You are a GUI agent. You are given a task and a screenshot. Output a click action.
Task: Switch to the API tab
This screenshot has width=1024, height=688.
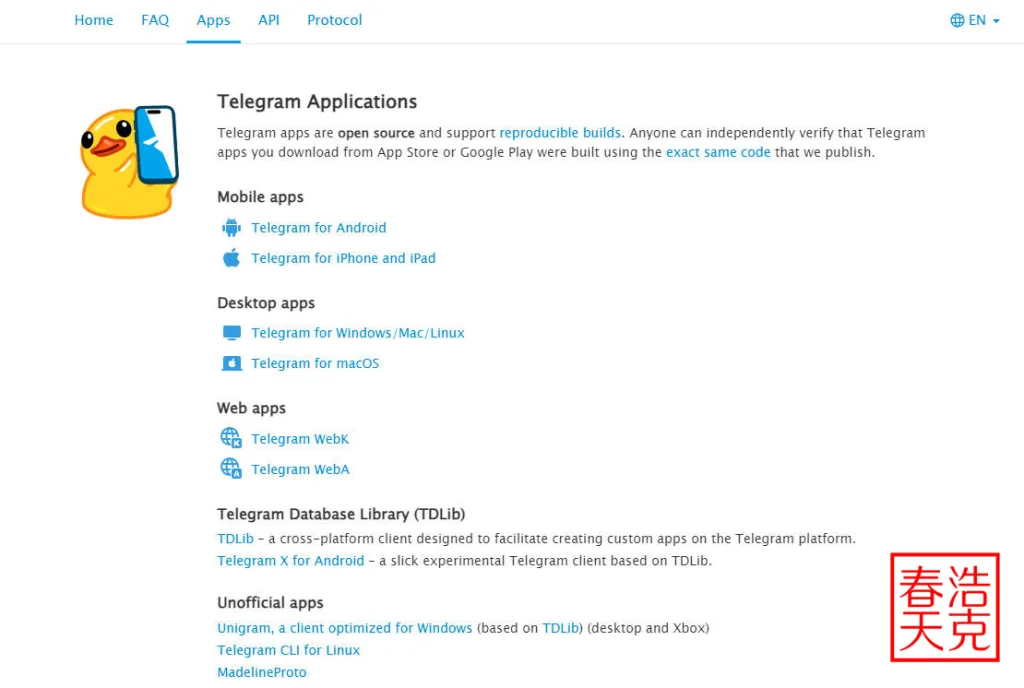coord(269,20)
